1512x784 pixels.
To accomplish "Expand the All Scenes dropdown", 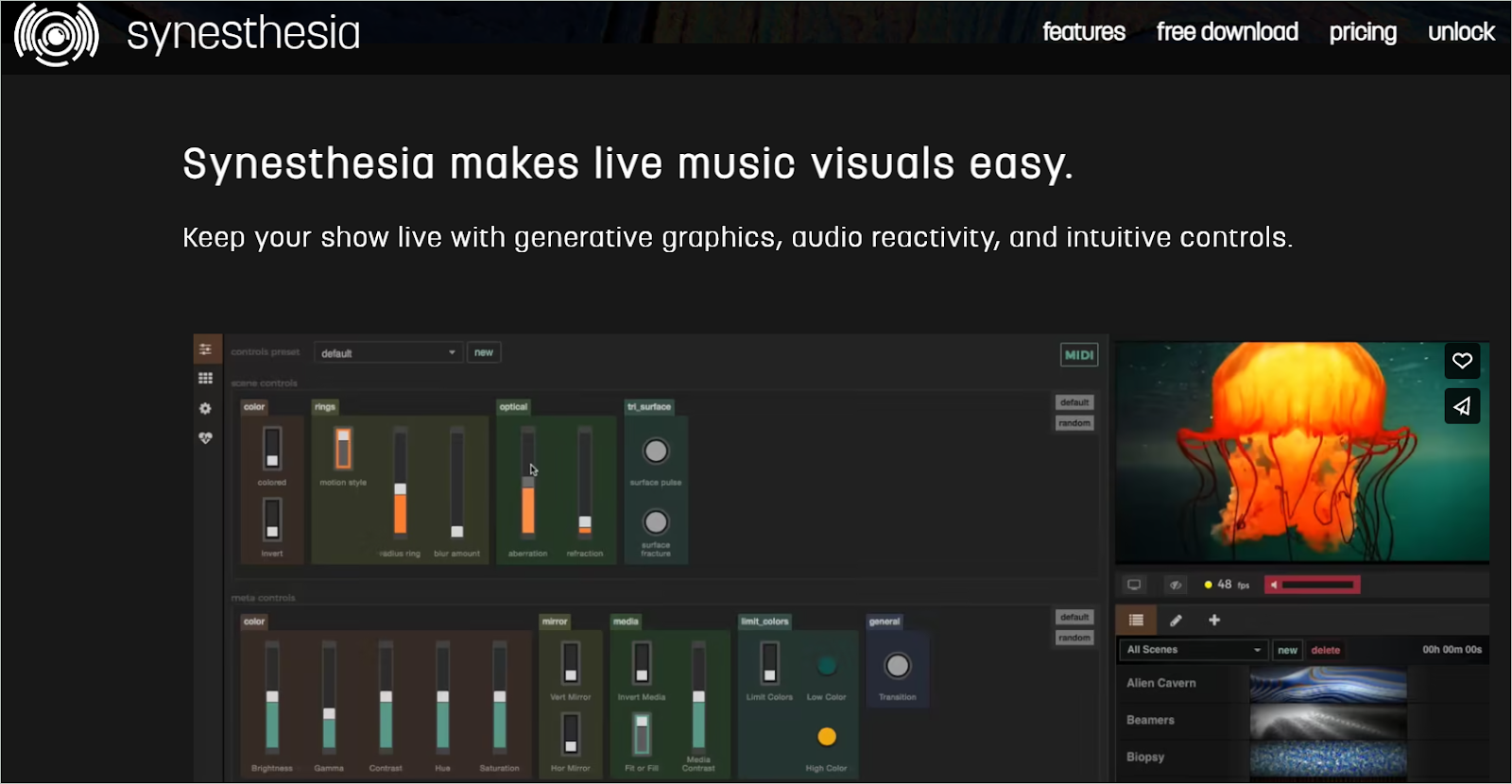I will [1193, 649].
